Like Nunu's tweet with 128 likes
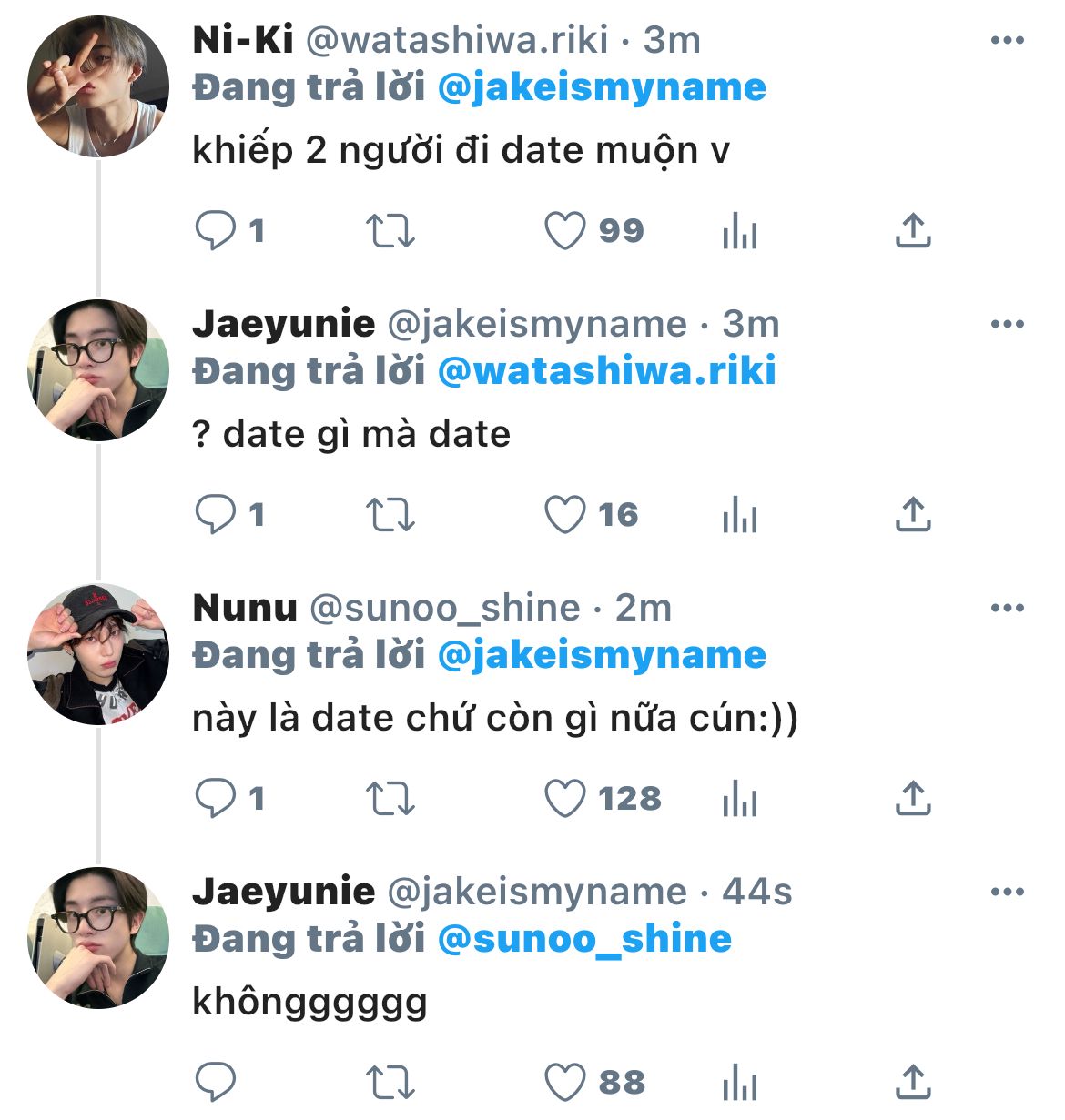This screenshot has height=1120, width=1065. (564, 799)
